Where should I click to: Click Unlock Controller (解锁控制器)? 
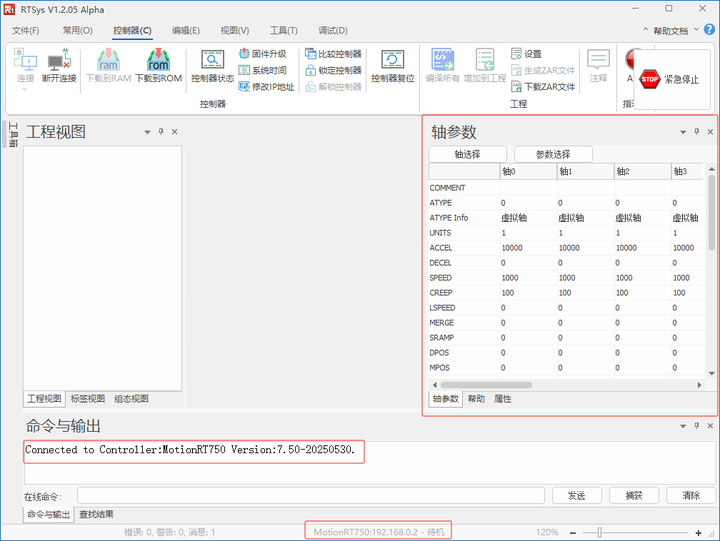pos(333,87)
